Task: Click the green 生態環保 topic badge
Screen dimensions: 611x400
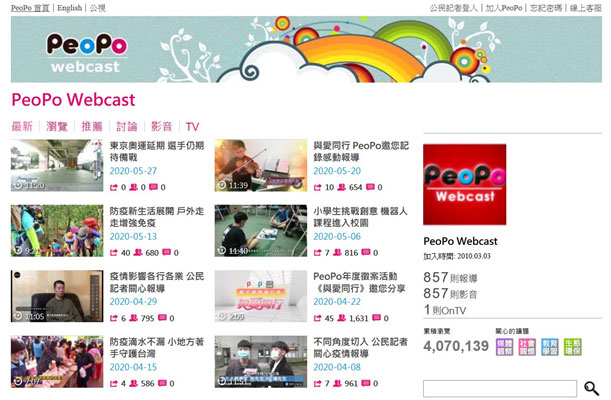Action: (x=572, y=347)
